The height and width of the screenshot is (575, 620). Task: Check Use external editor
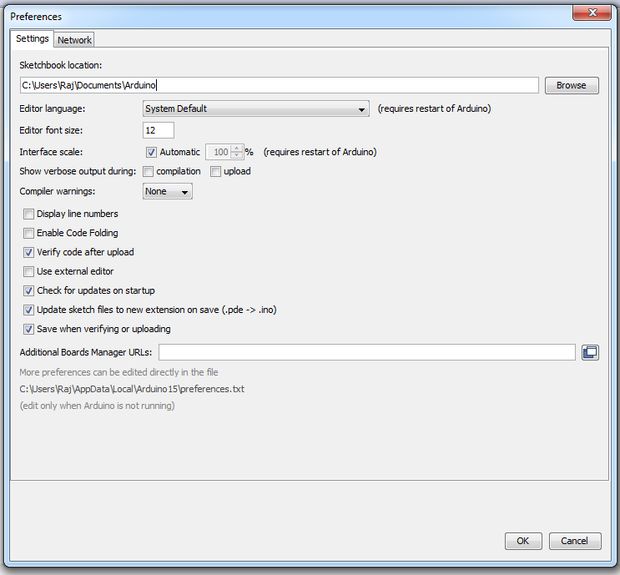28,272
